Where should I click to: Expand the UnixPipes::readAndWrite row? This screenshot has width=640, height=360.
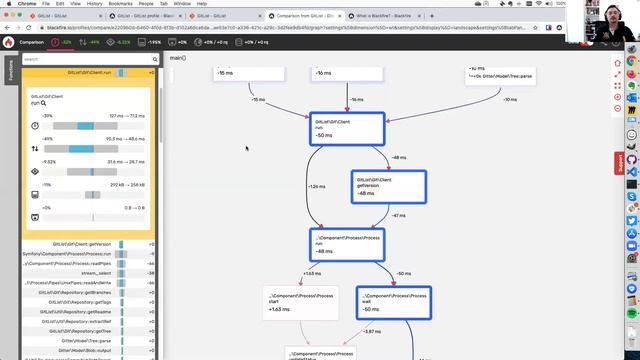click(x=89, y=283)
